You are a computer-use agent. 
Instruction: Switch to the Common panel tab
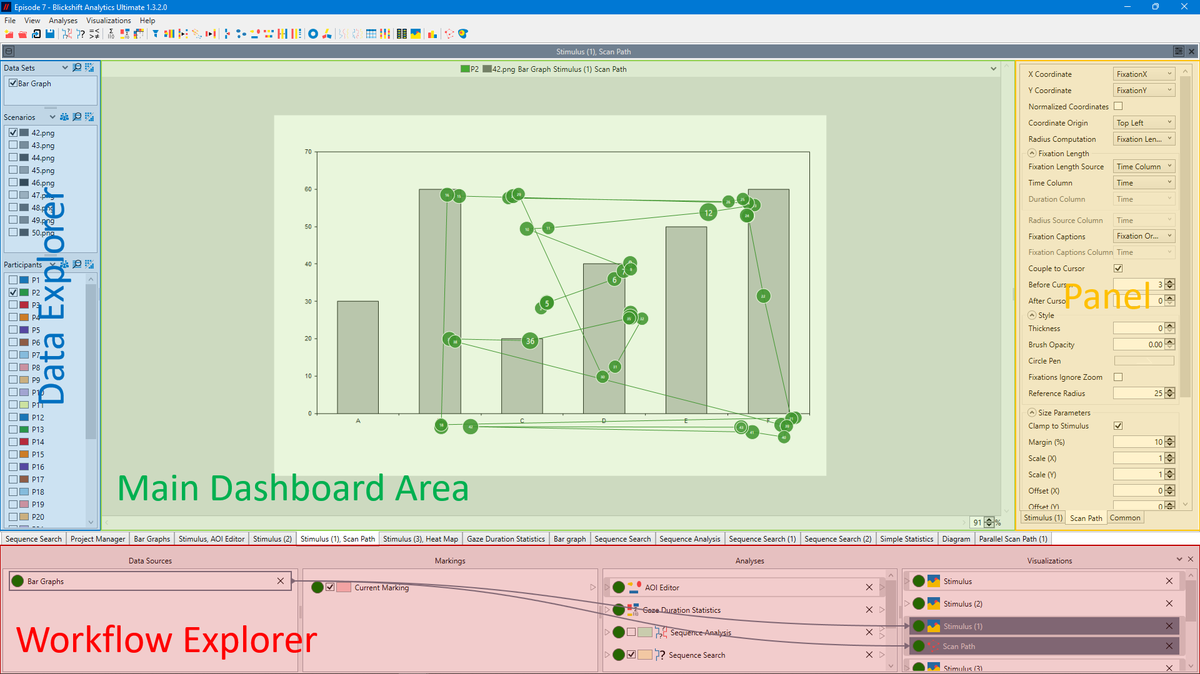click(x=1125, y=518)
